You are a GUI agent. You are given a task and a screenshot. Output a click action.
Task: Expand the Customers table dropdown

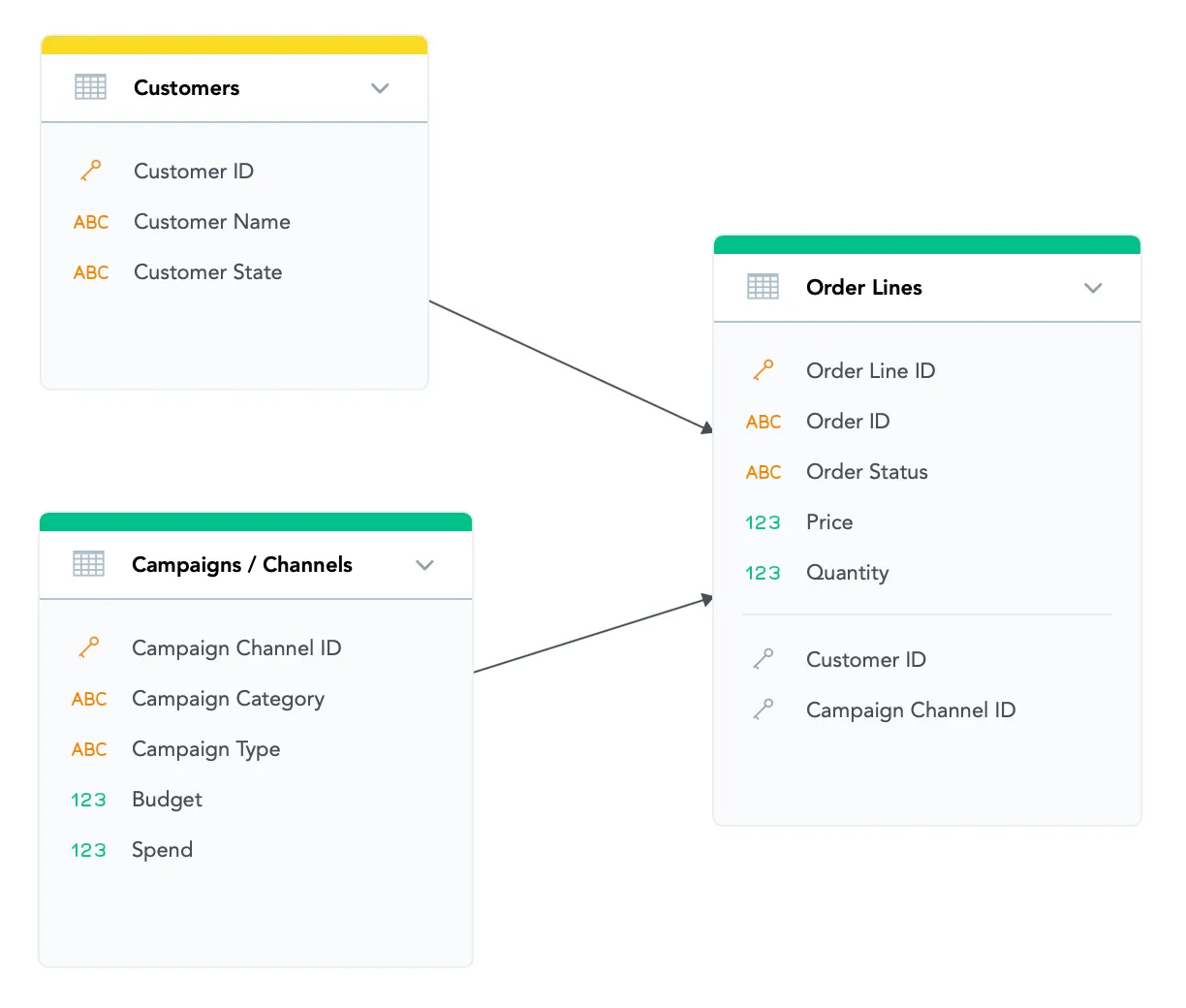tap(380, 88)
